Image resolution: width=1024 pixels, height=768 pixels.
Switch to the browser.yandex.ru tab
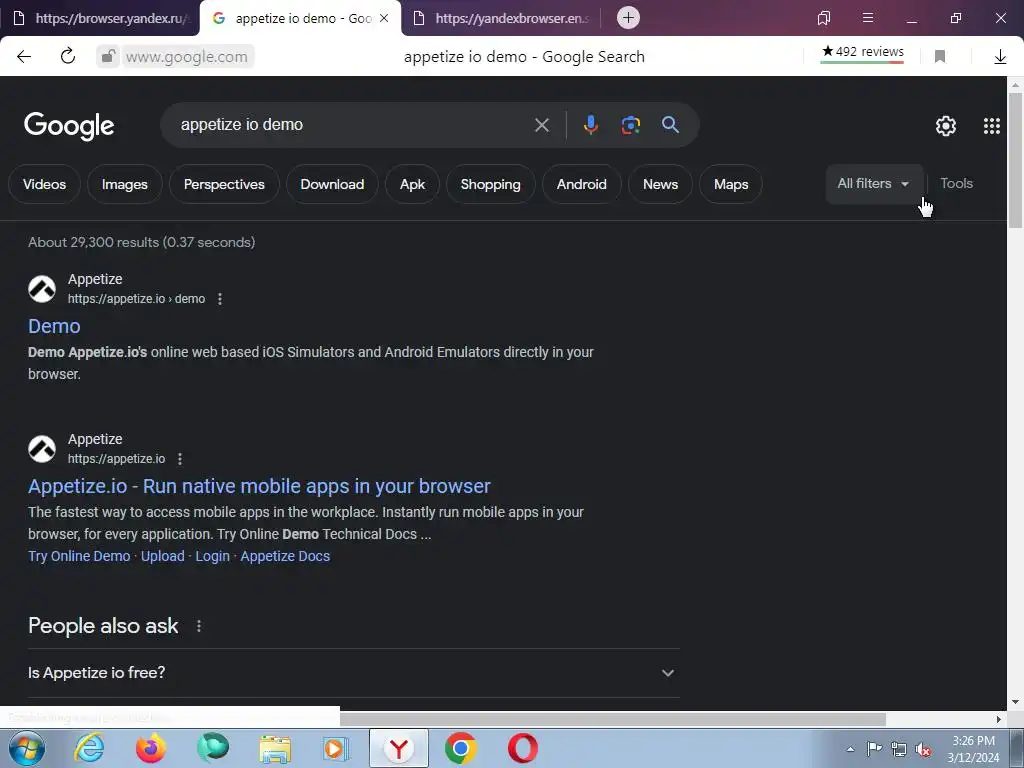point(103,18)
